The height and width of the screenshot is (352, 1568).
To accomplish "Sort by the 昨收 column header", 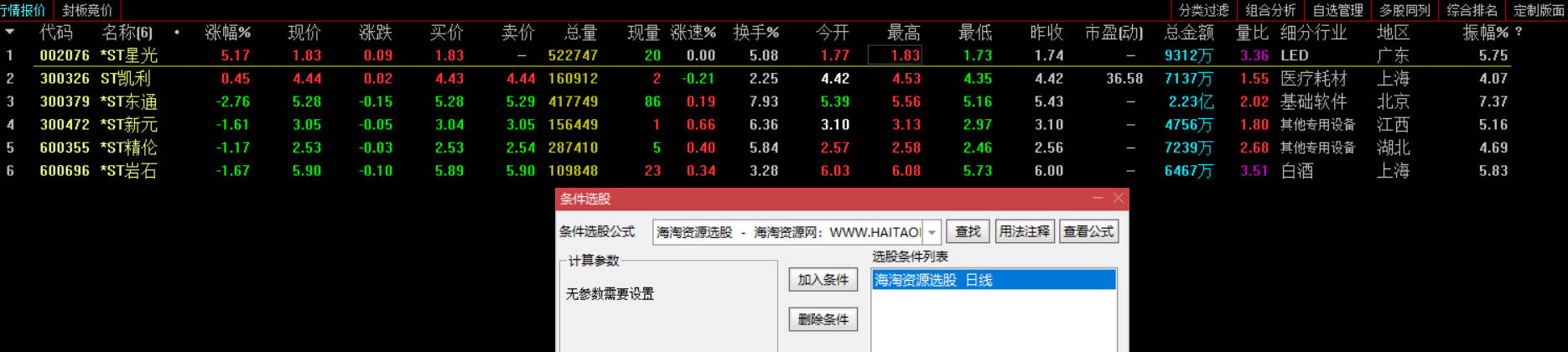I will click(x=1046, y=33).
